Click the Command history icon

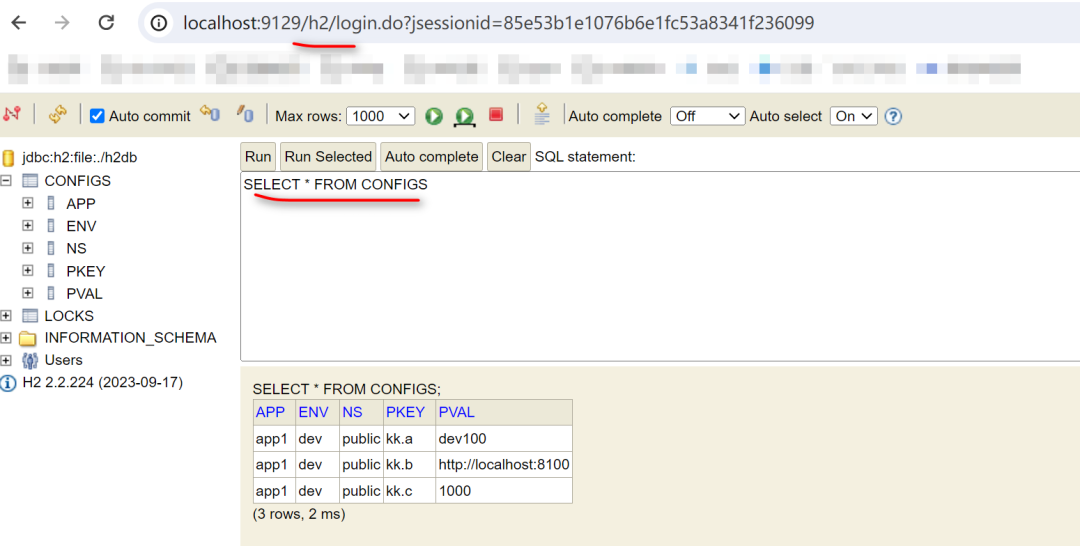pyautogui.click(x=542, y=114)
